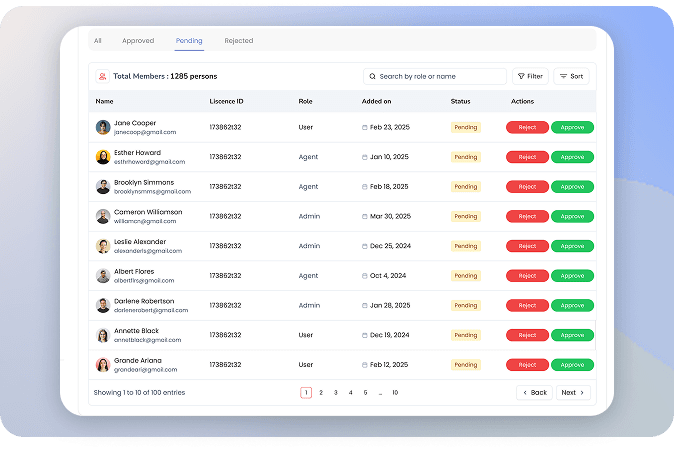Open the Approved tab
The image size is (674, 450).
tap(138, 40)
